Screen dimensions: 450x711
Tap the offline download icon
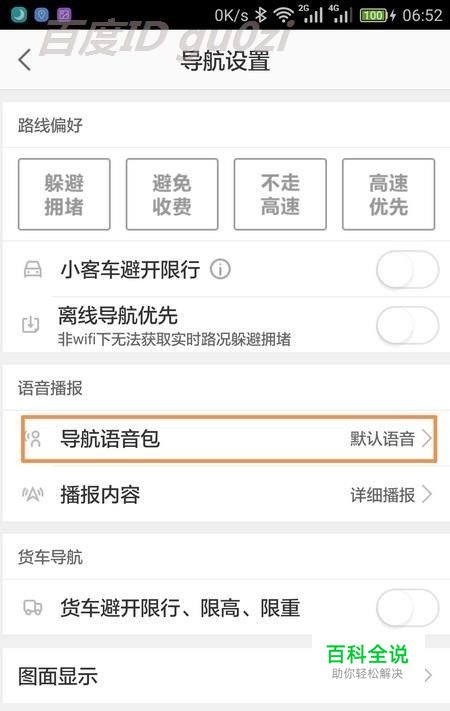[31, 324]
